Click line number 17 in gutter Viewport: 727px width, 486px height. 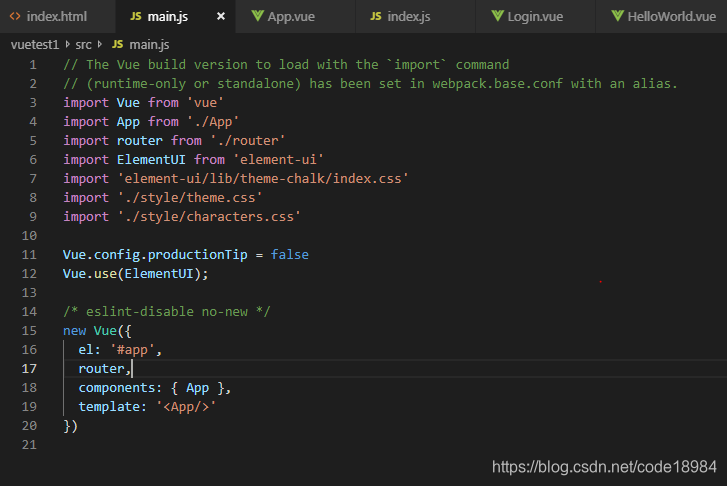29,369
